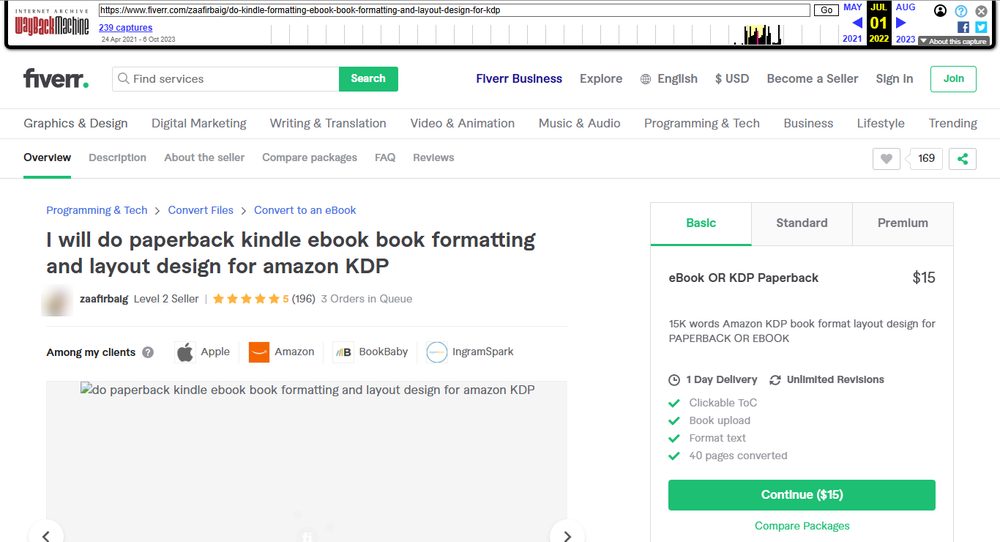The width and height of the screenshot is (1000, 542).
Task: Click Convert to an eBook breadcrumb
Action: pos(305,210)
